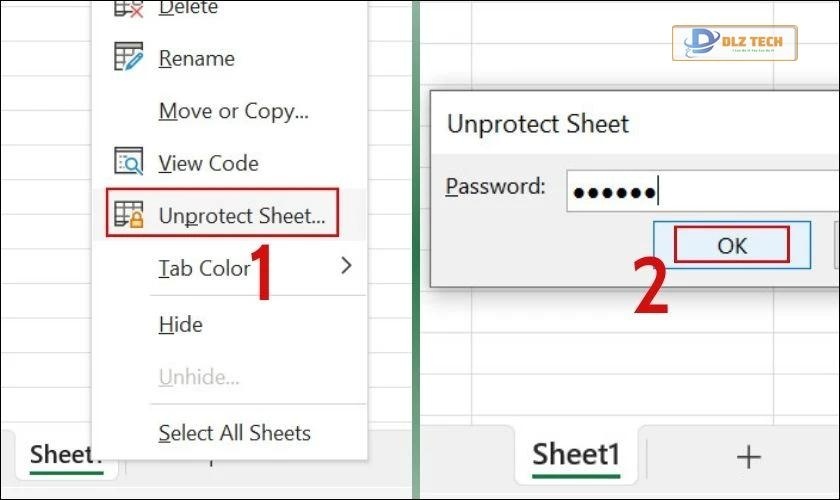Viewport: 840px width, 500px height.
Task: Click into the Password input field
Action: (x=700, y=190)
